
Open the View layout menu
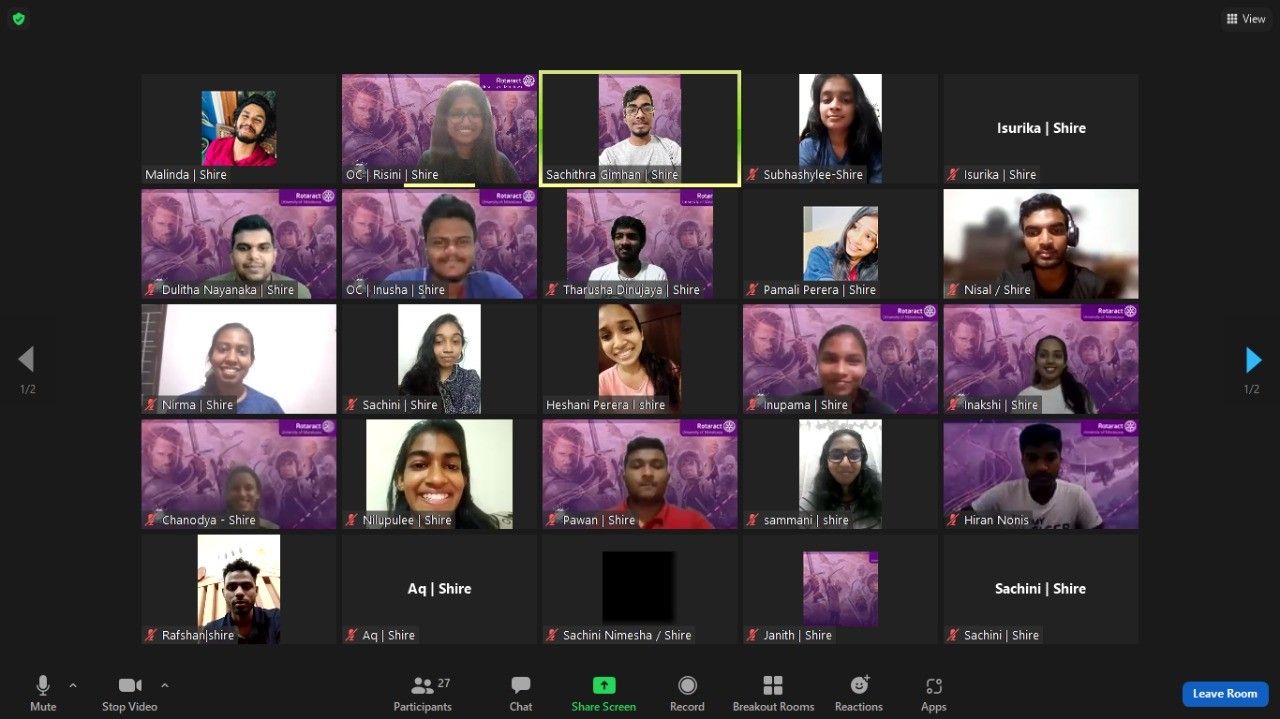[x=1244, y=18]
